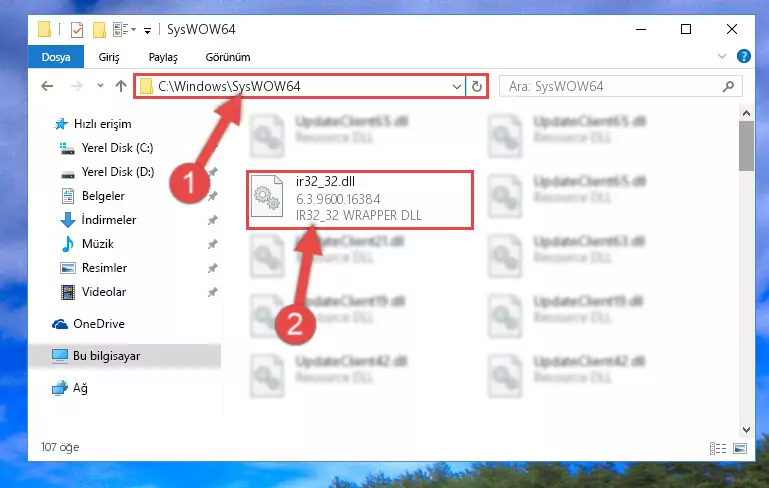This screenshot has width=769, height=488.
Task: Click the pin icon next to Belgeler
Action: (x=212, y=196)
